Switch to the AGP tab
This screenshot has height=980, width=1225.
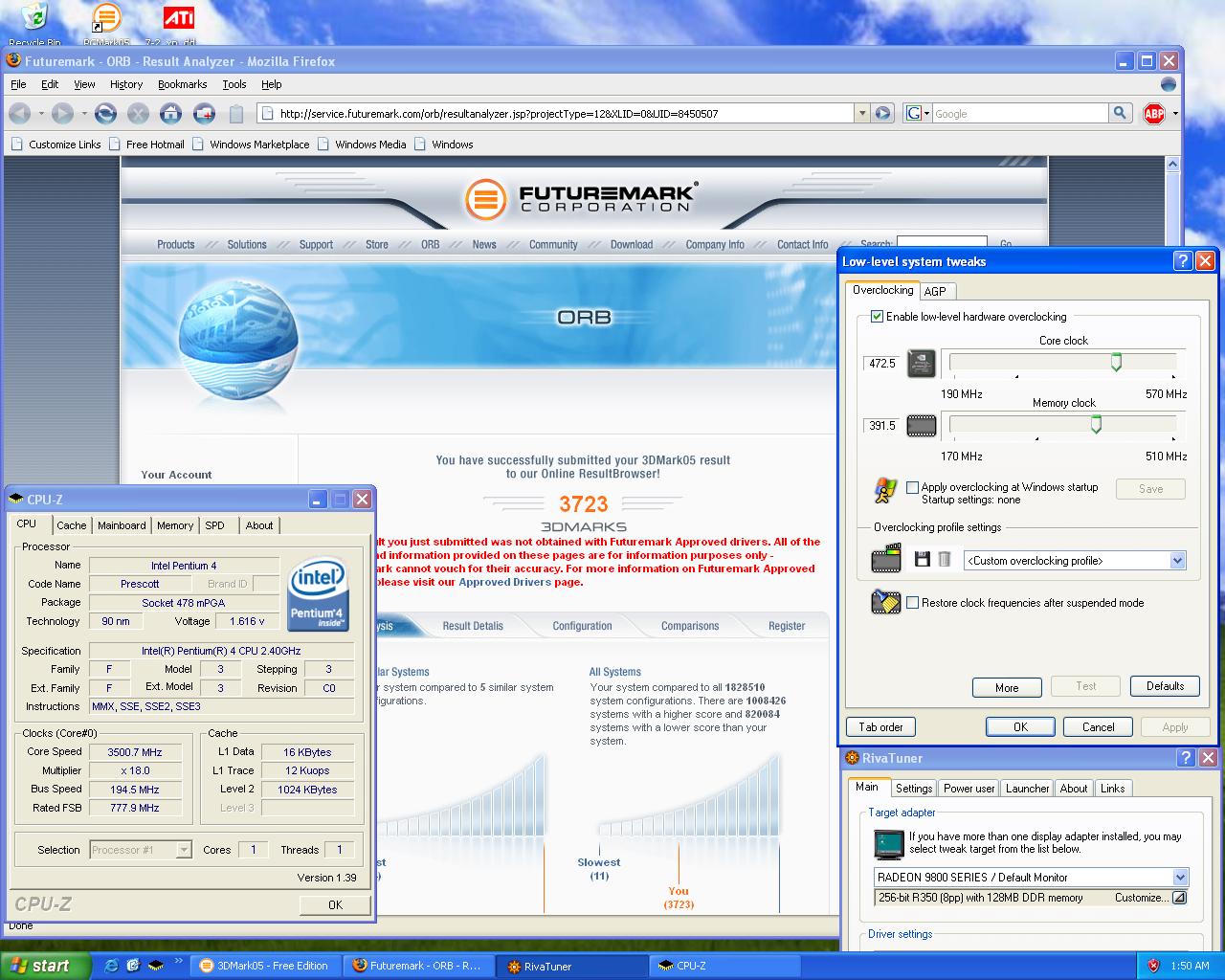tap(935, 291)
